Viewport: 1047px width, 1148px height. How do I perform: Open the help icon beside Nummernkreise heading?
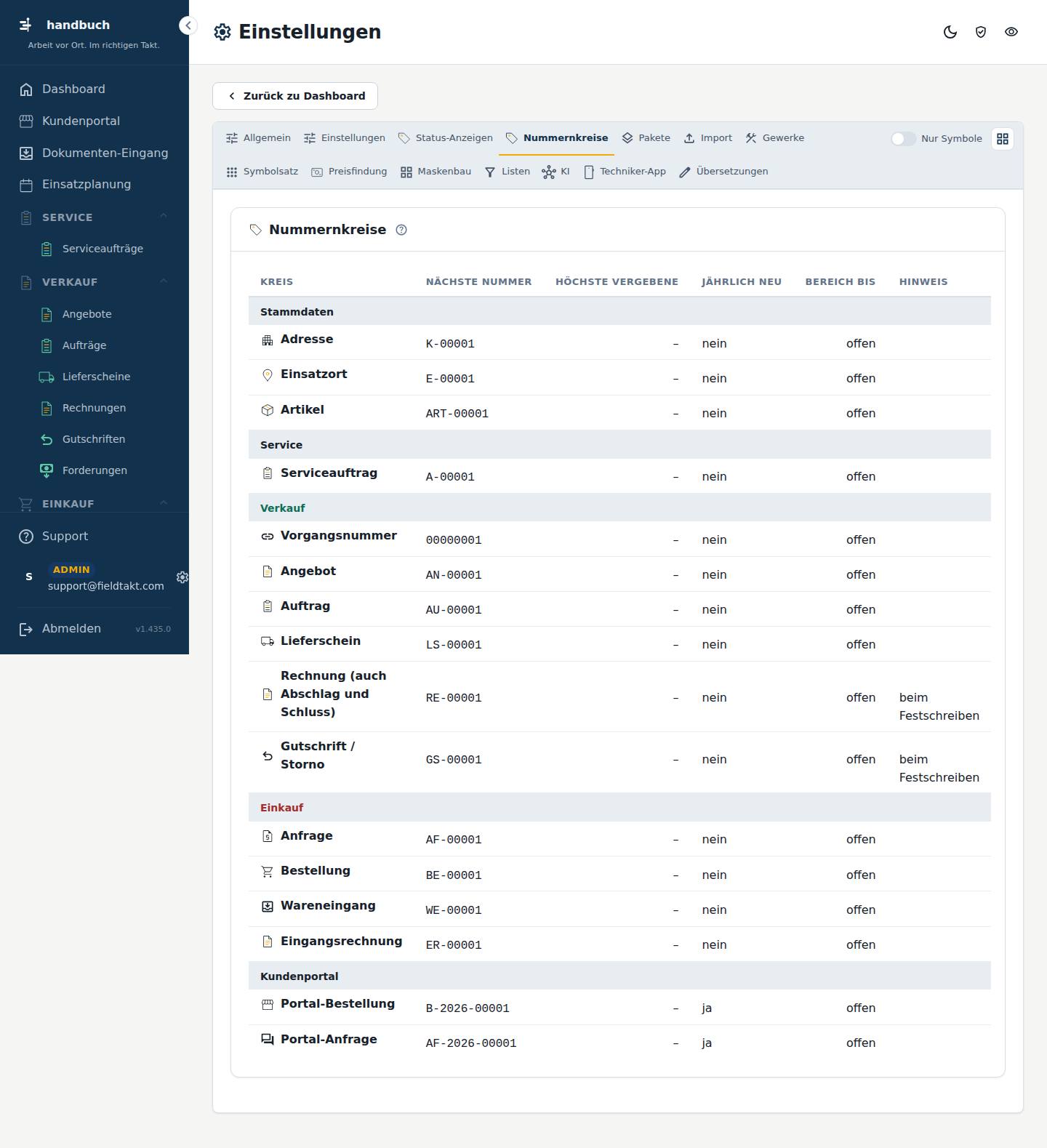[x=401, y=230]
